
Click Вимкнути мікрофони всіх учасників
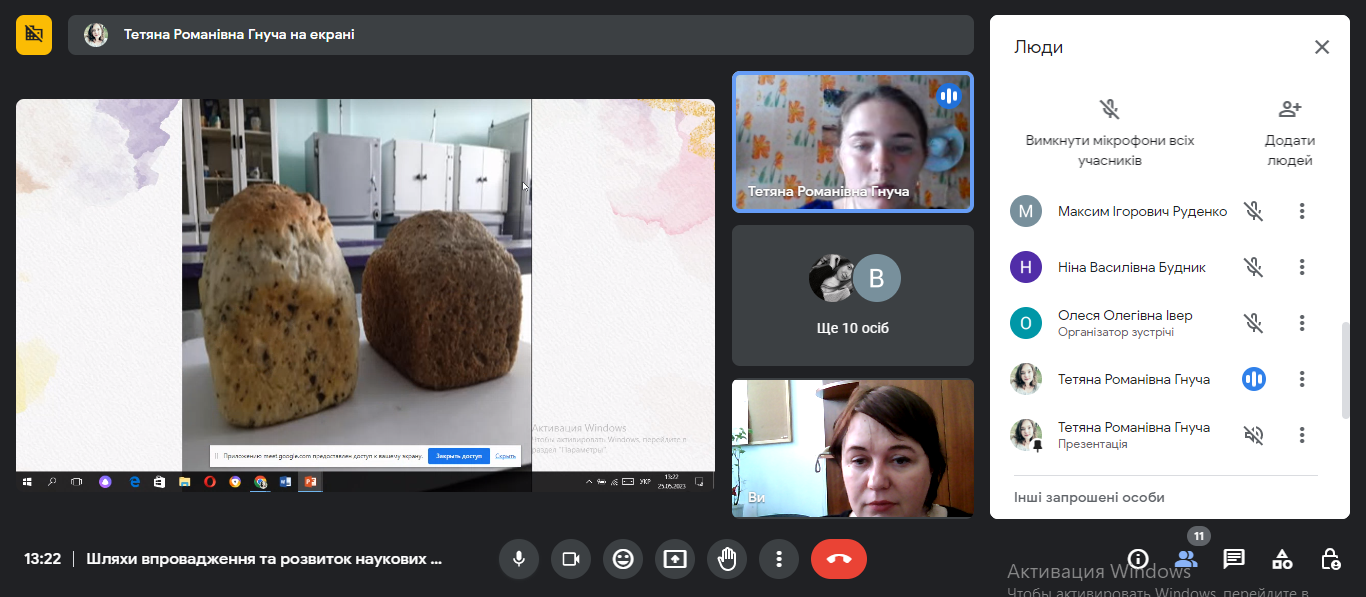point(1110,131)
